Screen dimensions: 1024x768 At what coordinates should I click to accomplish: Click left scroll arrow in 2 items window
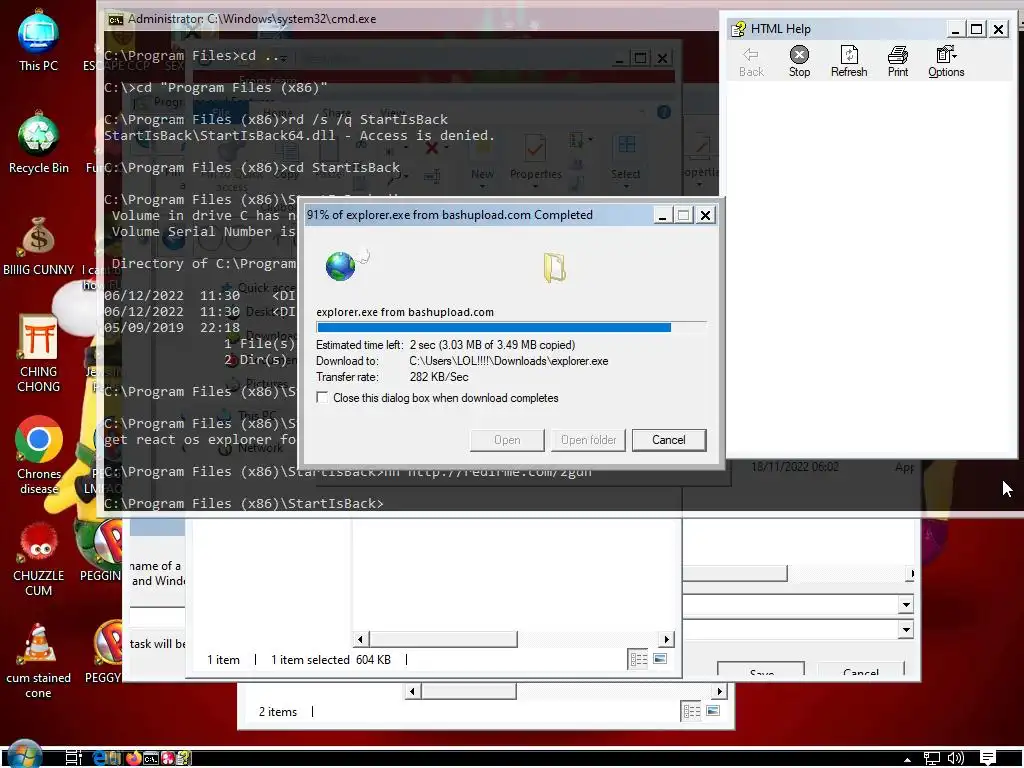click(411, 691)
